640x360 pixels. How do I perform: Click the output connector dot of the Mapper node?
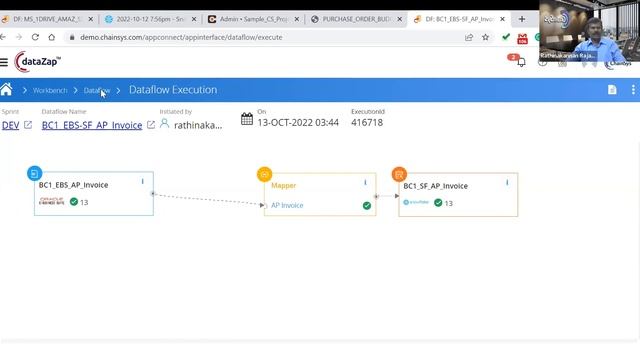point(376,196)
